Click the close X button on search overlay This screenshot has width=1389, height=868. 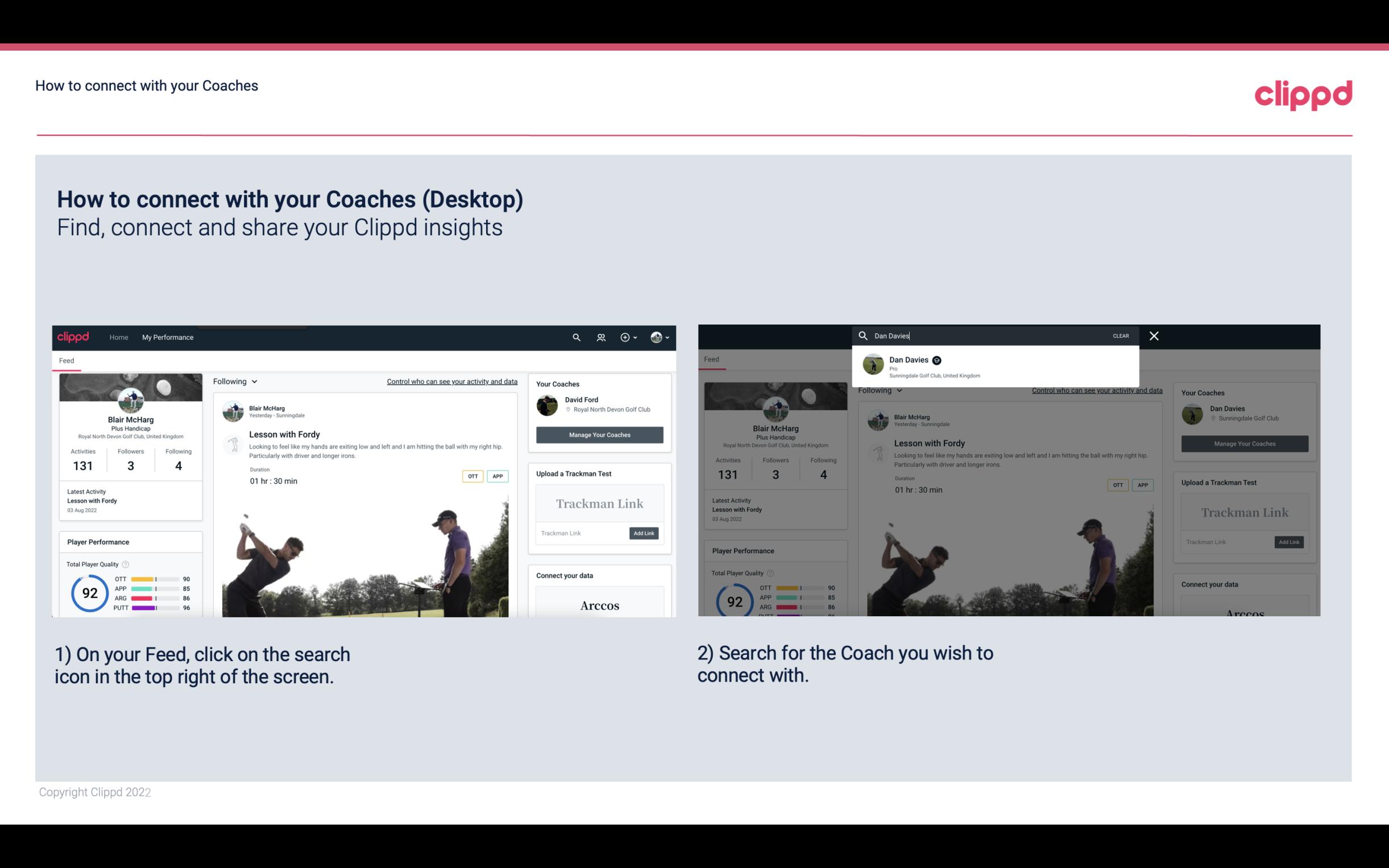coord(1154,335)
